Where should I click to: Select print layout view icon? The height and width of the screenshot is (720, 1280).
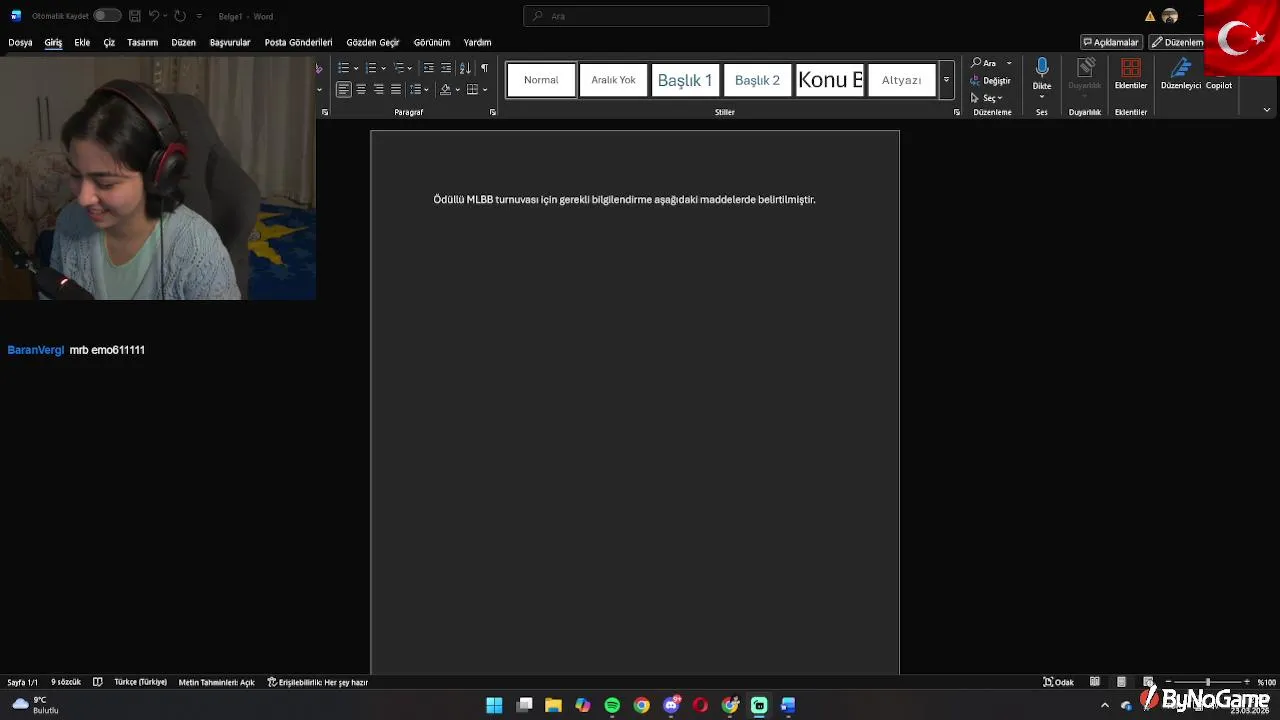(x=1122, y=682)
